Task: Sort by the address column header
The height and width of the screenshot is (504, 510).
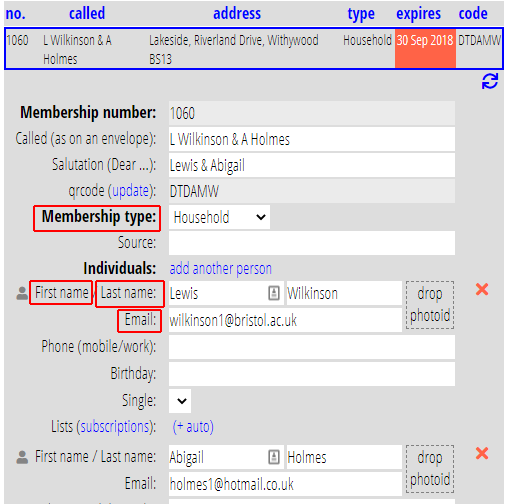Action: point(237,13)
